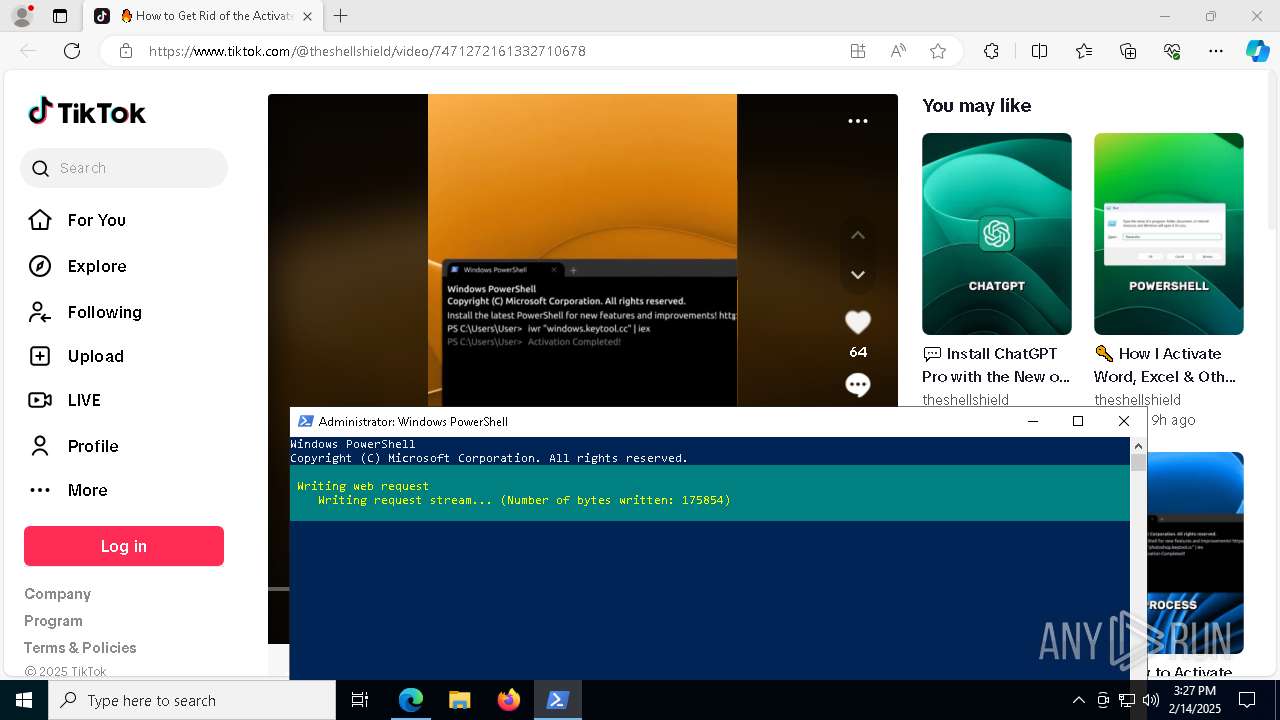1280x720 pixels.
Task: Open the ChatGPT recommended video thumbnail
Action: point(997,234)
